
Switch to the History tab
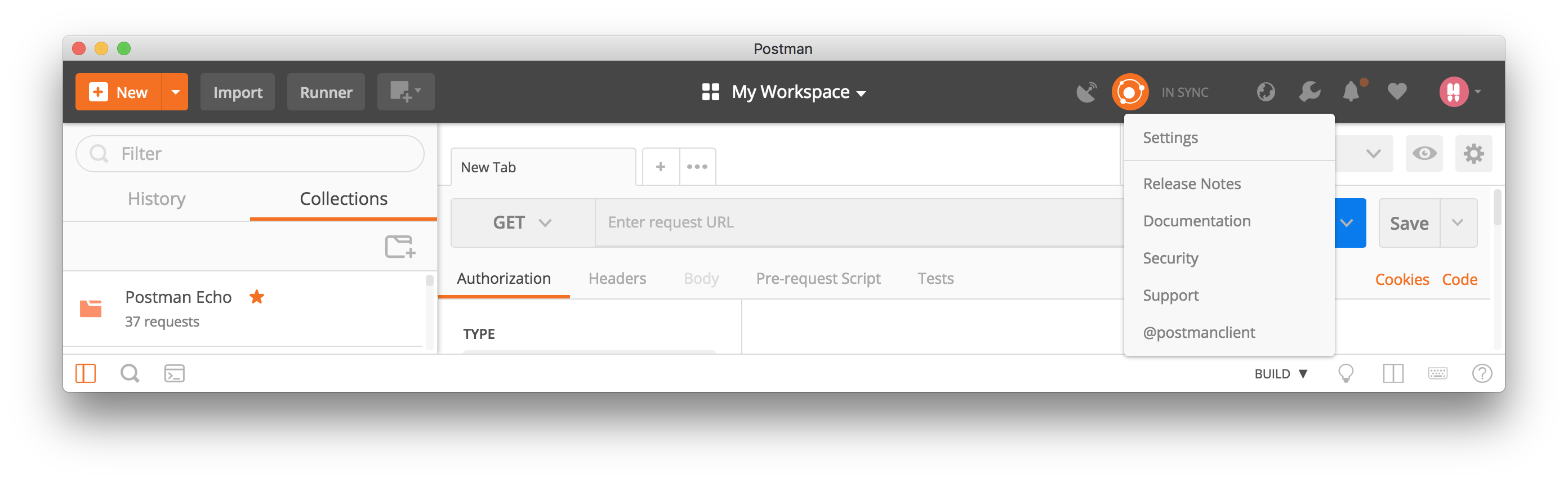(157, 199)
